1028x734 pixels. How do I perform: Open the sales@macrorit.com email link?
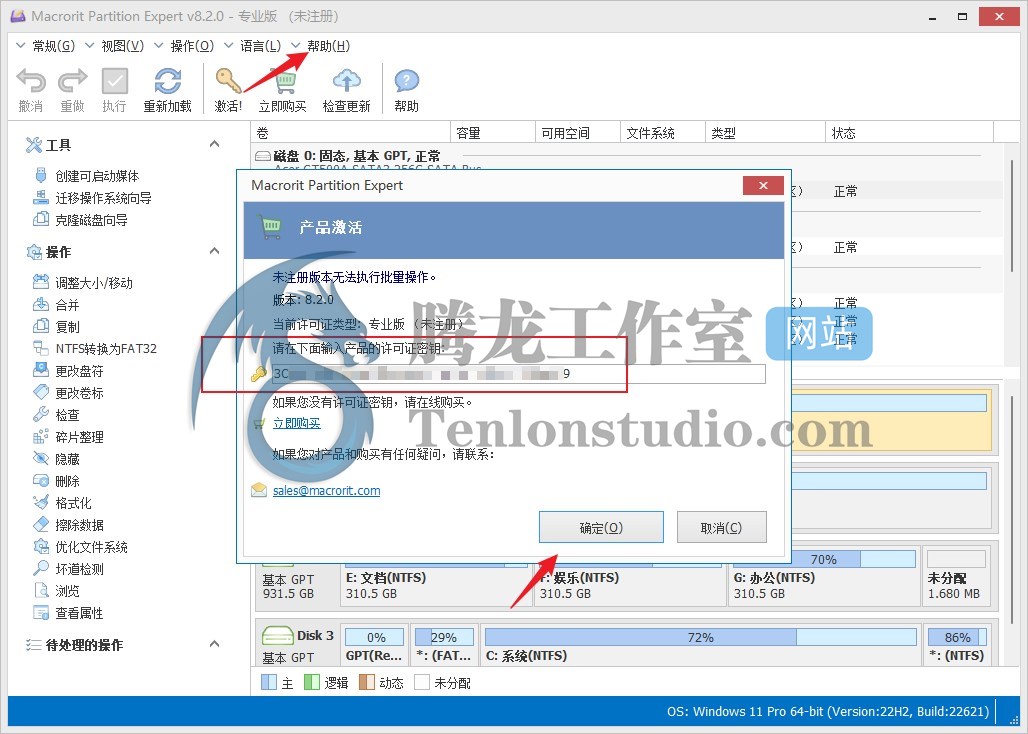point(326,491)
